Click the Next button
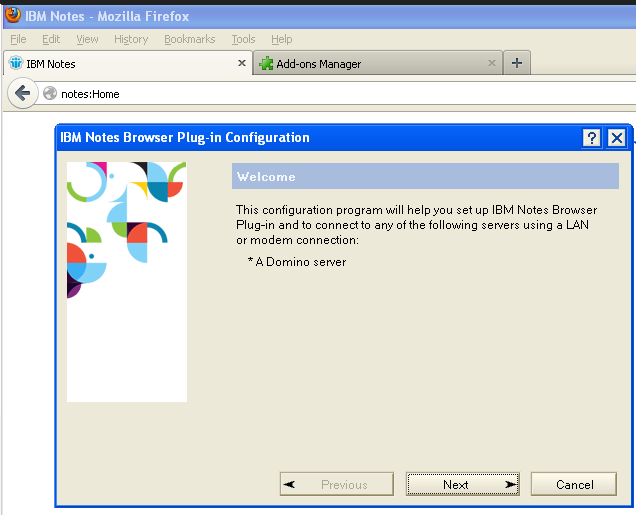 (x=463, y=484)
